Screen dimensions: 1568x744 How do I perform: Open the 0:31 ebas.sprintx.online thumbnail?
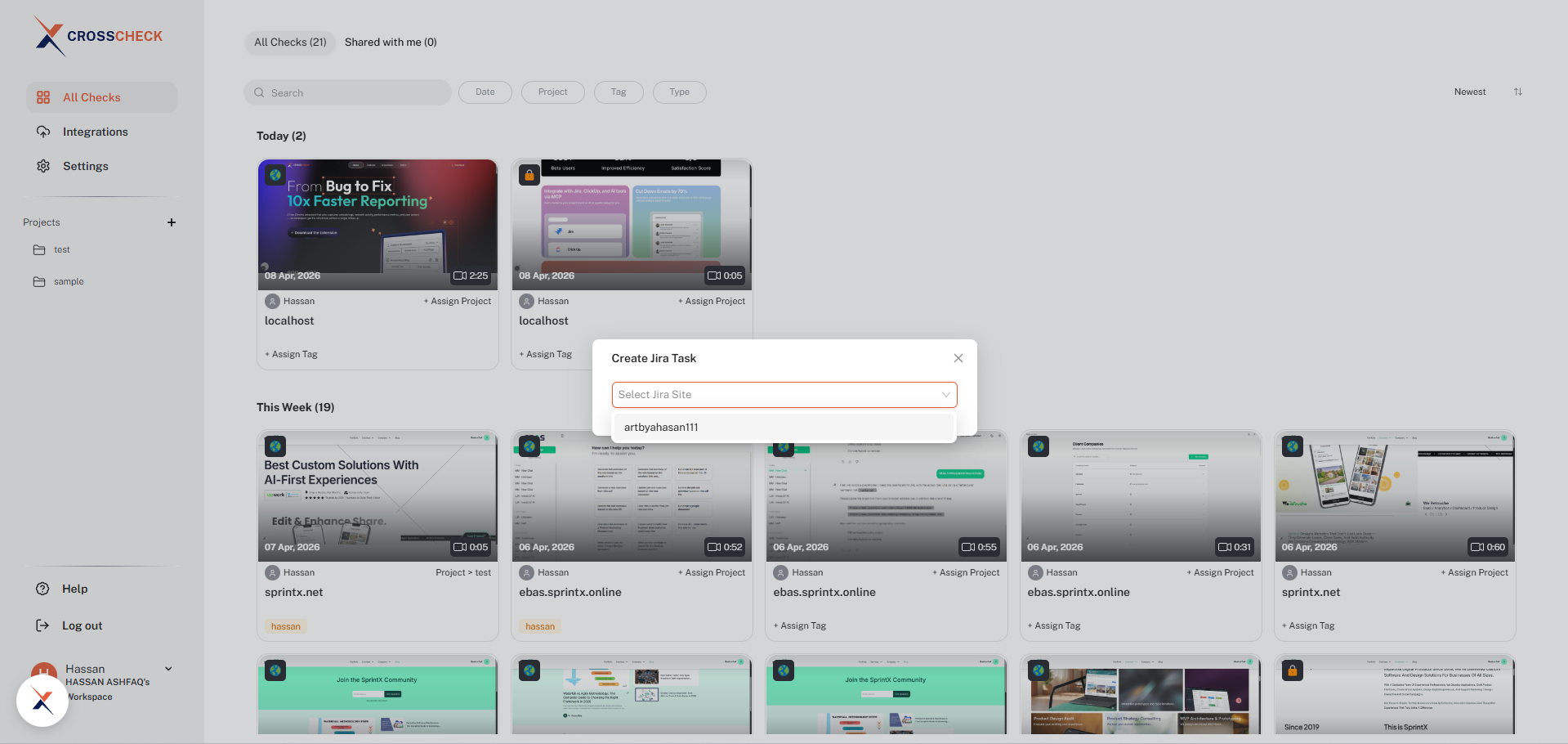tap(1141, 496)
